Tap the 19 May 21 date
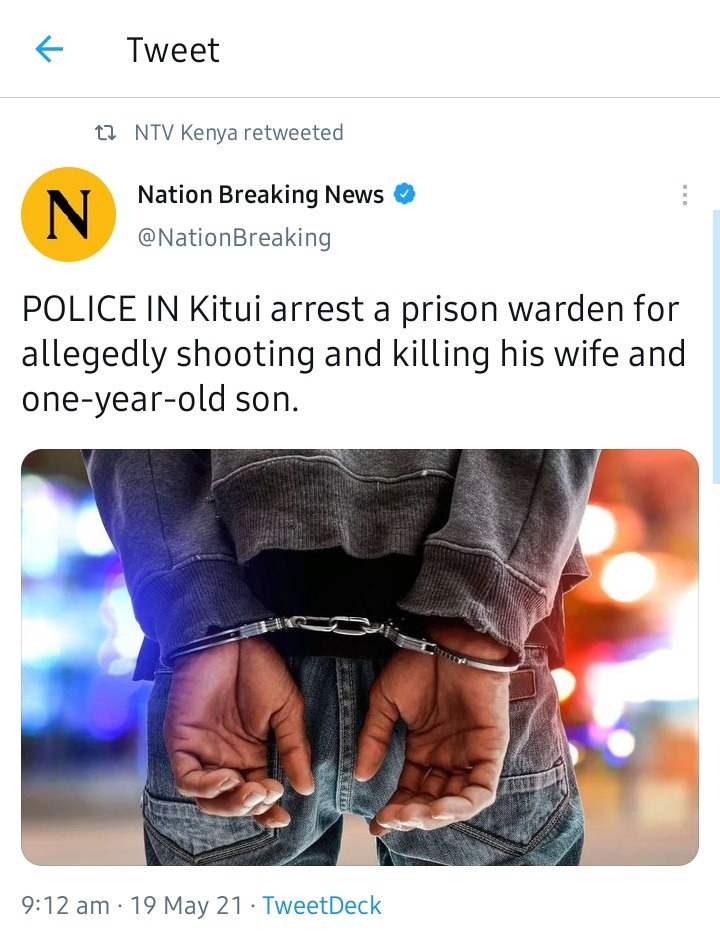Image resolution: width=720 pixels, height=940 pixels. point(186,905)
